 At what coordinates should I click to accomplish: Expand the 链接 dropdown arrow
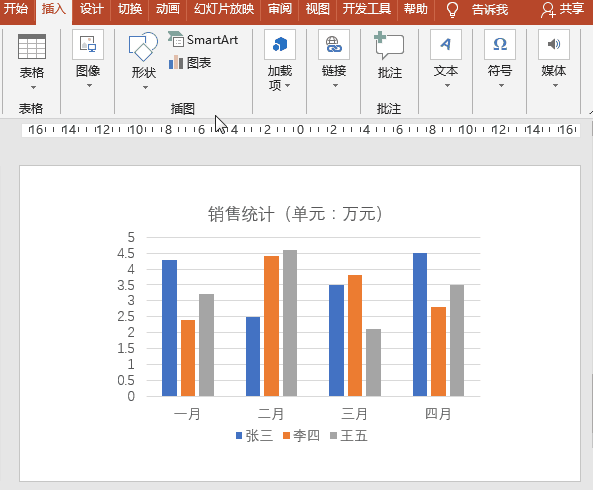[335, 86]
